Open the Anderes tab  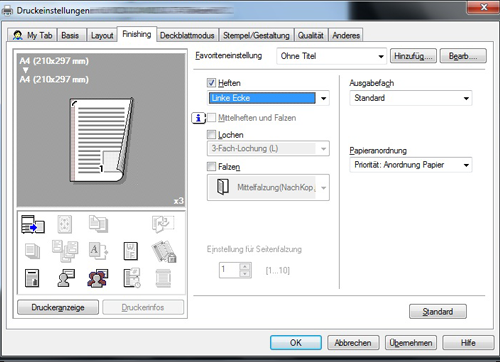pos(346,35)
